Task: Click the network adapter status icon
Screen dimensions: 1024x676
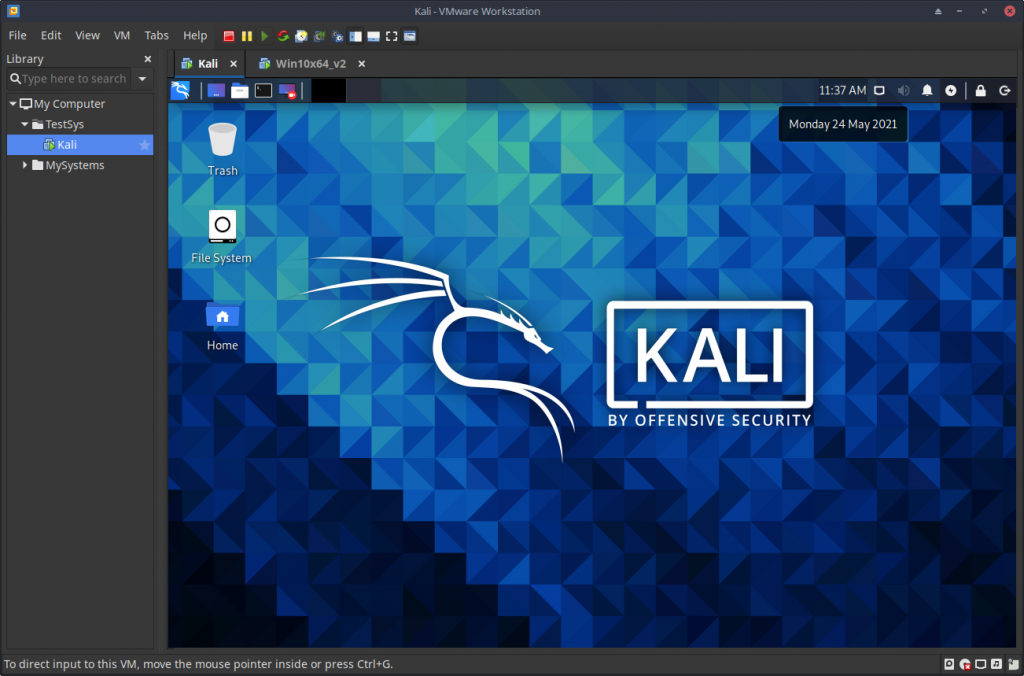Action: [981, 664]
